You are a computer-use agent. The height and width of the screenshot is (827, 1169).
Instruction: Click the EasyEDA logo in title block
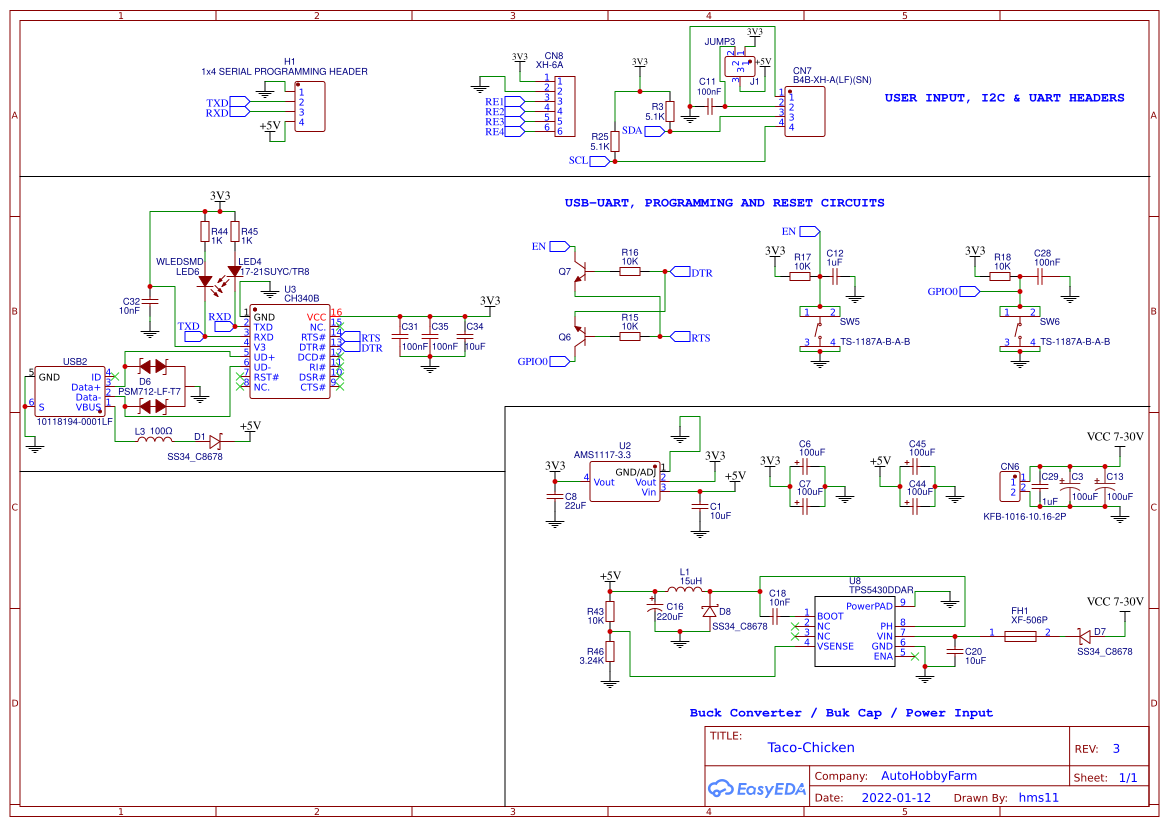point(758,789)
